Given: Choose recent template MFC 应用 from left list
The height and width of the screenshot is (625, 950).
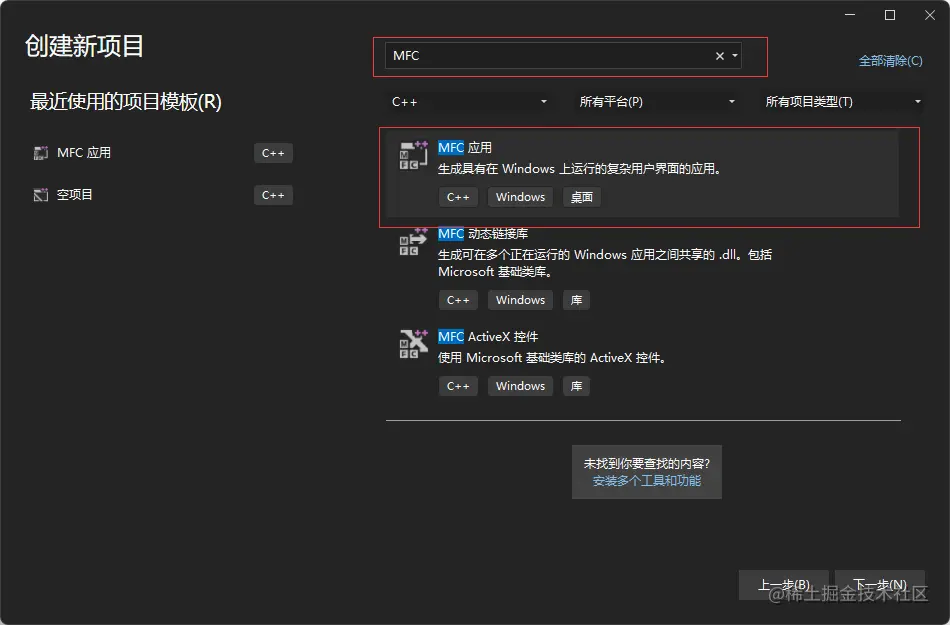Looking at the screenshot, I should [x=84, y=153].
